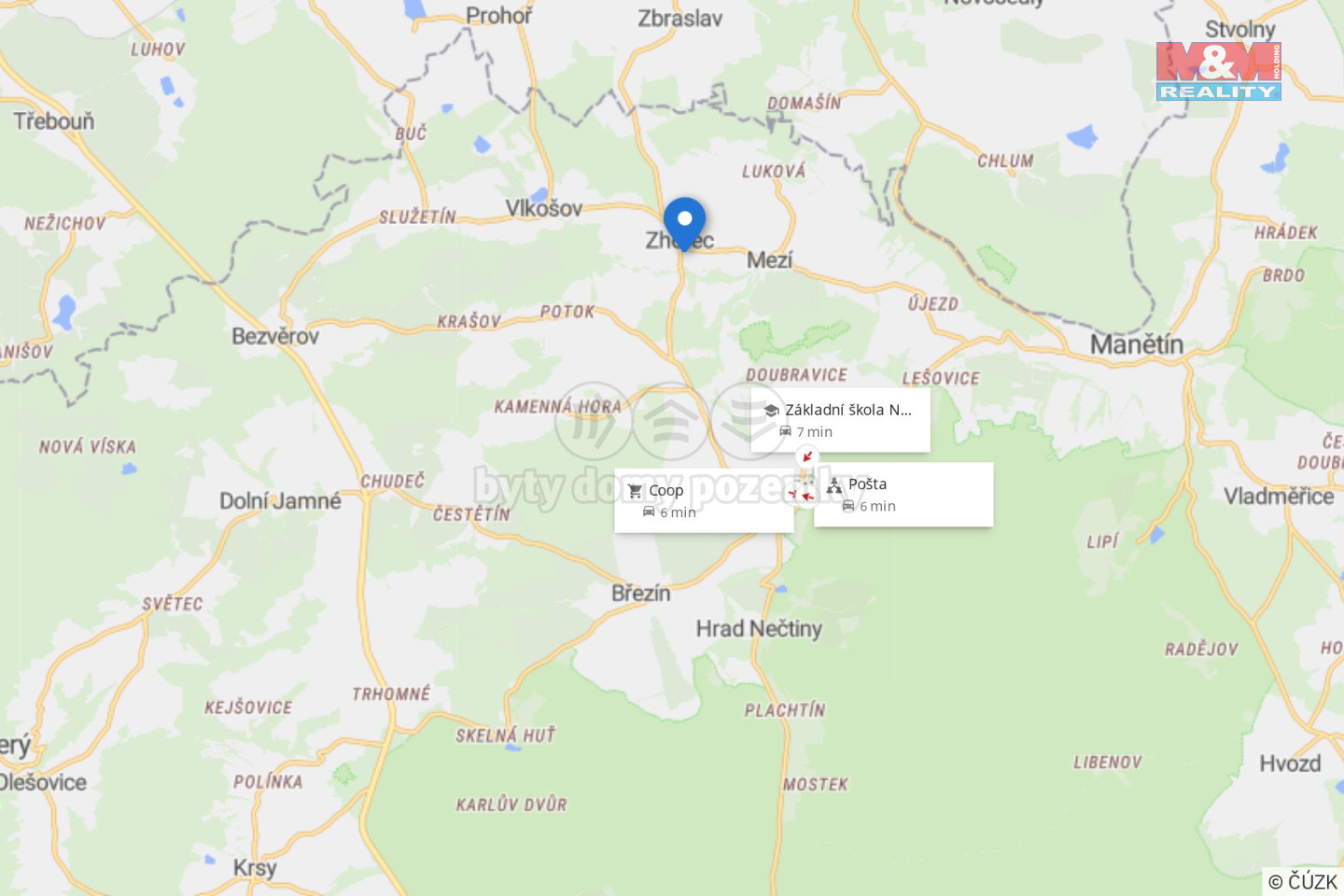Viewport: 1344px width, 896px height.
Task: Click the Vladměřice village label
Action: pos(1279,497)
